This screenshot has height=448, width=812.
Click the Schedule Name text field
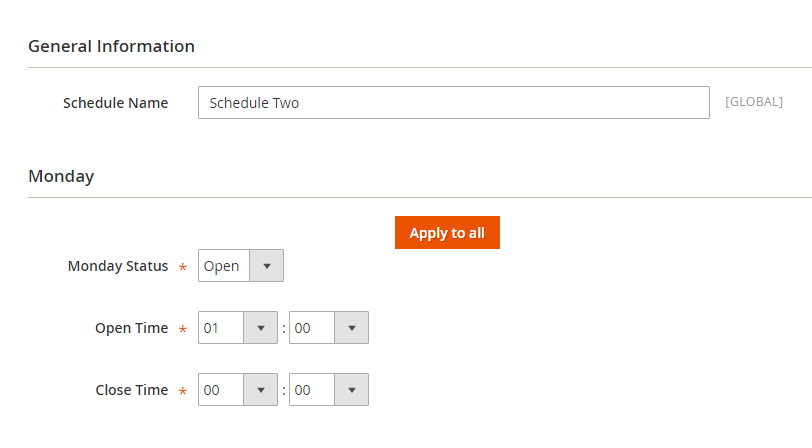(x=453, y=103)
